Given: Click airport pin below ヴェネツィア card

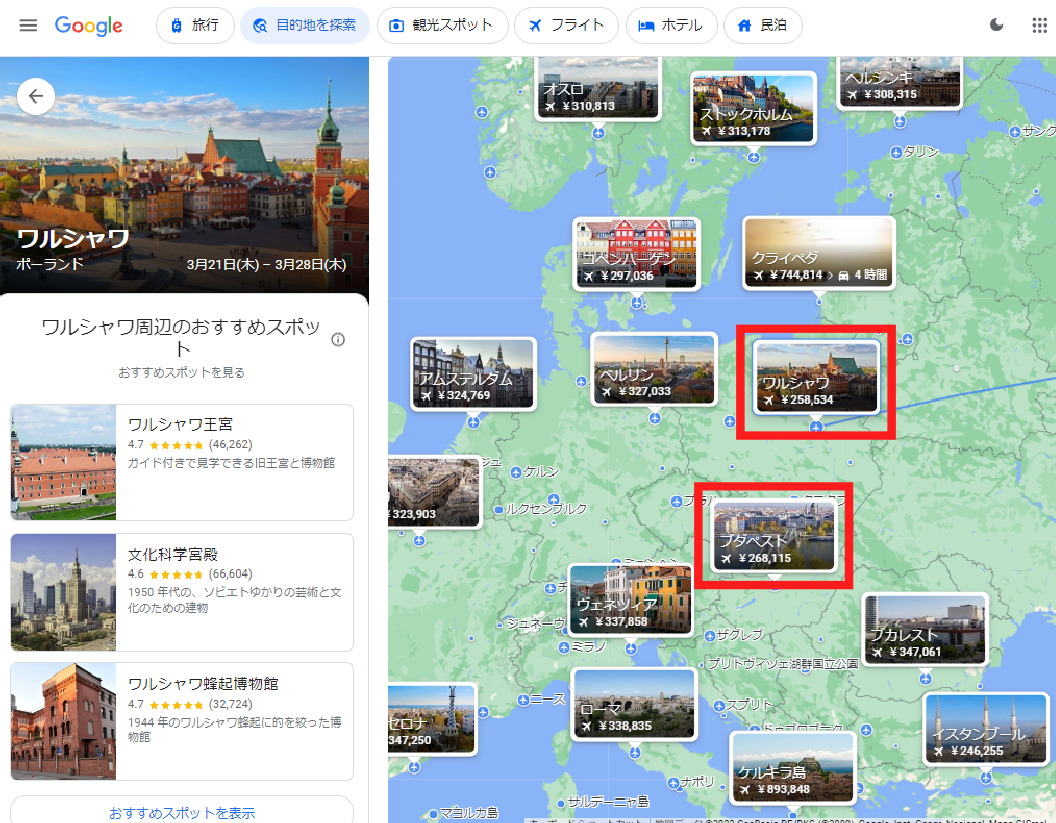Looking at the screenshot, I should click(x=630, y=649).
